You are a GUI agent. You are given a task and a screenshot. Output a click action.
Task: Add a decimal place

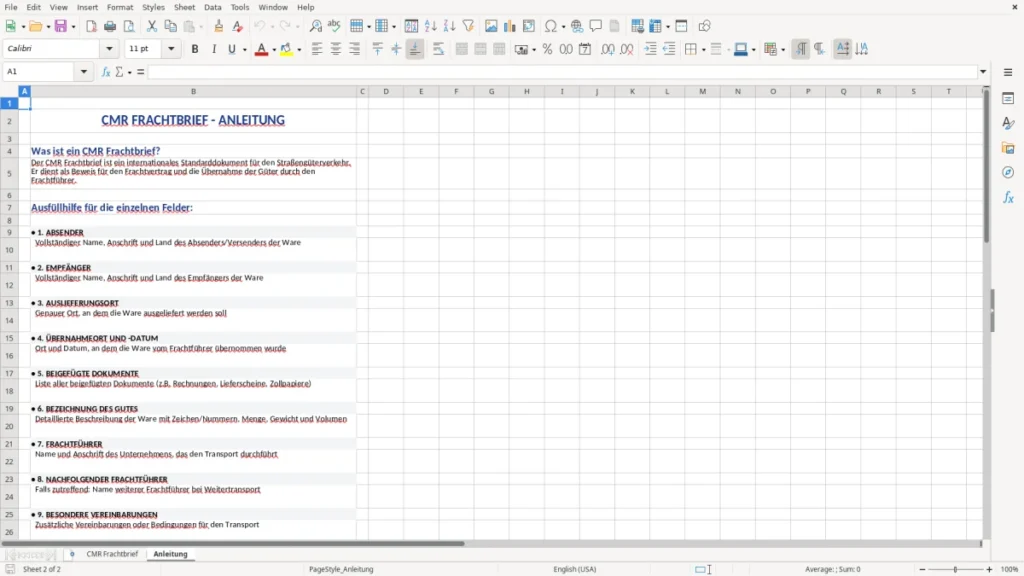click(x=607, y=49)
